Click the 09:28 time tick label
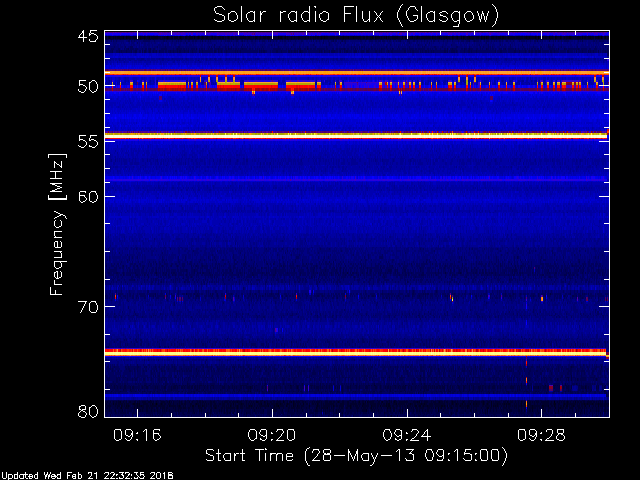The width and height of the screenshot is (640, 480). point(542,435)
